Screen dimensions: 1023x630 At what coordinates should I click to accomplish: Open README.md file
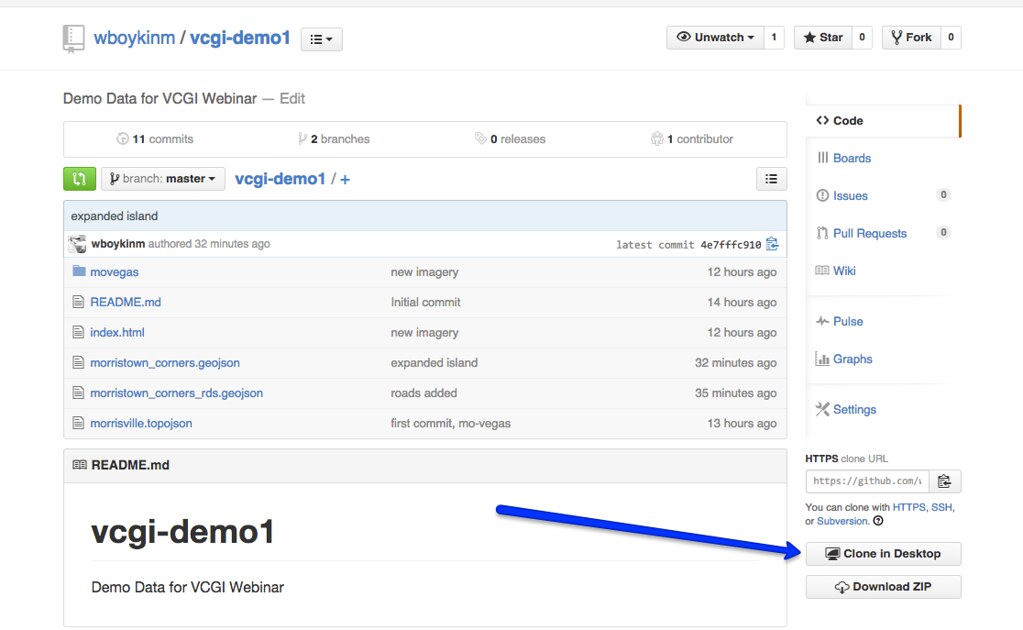point(125,302)
